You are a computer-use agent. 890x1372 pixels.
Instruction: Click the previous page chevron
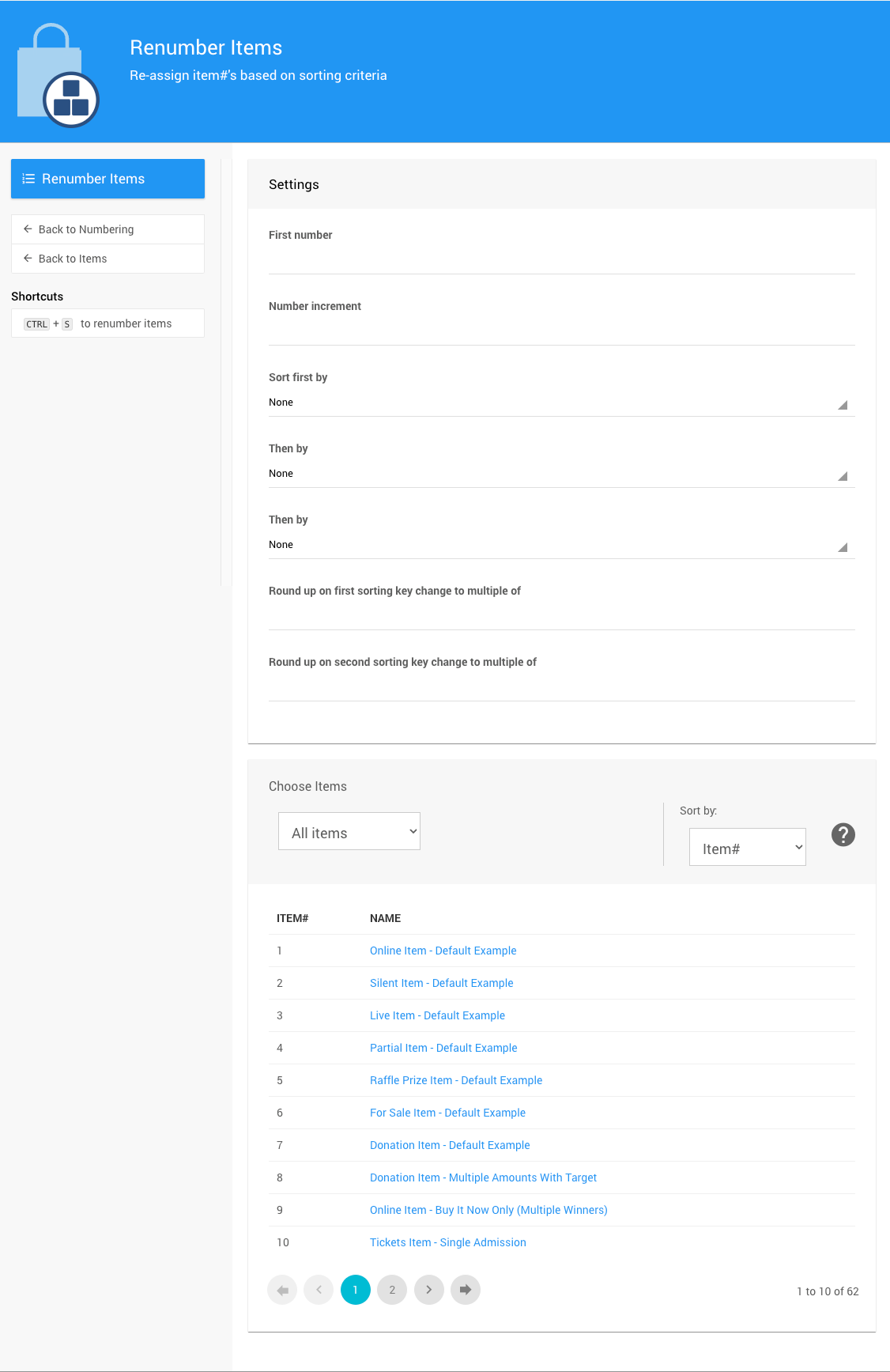[x=319, y=1290]
